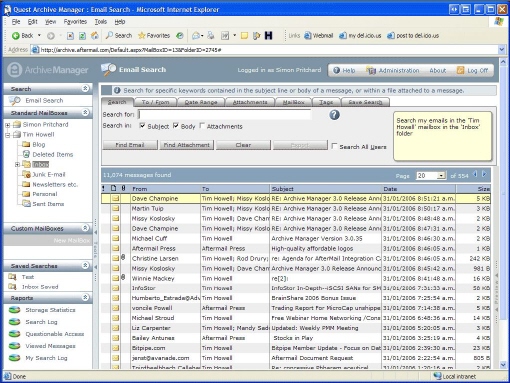Click the Find Email button
Viewport: 510px width, 383px height.
click(130, 145)
